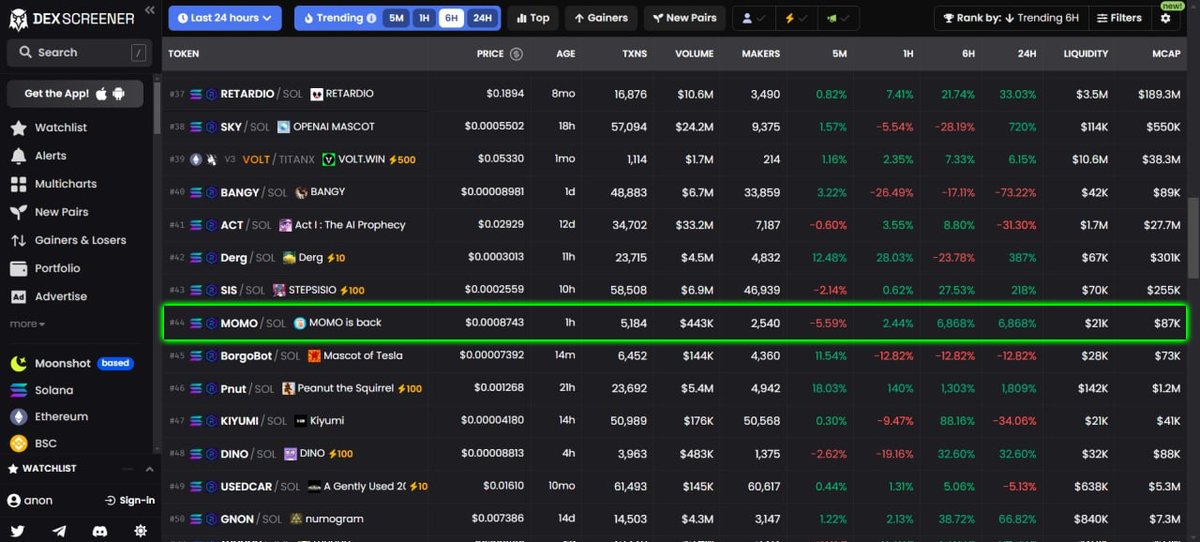Open Alerts bell icon
Image resolution: width=1200 pixels, height=542 pixels.
point(18,156)
